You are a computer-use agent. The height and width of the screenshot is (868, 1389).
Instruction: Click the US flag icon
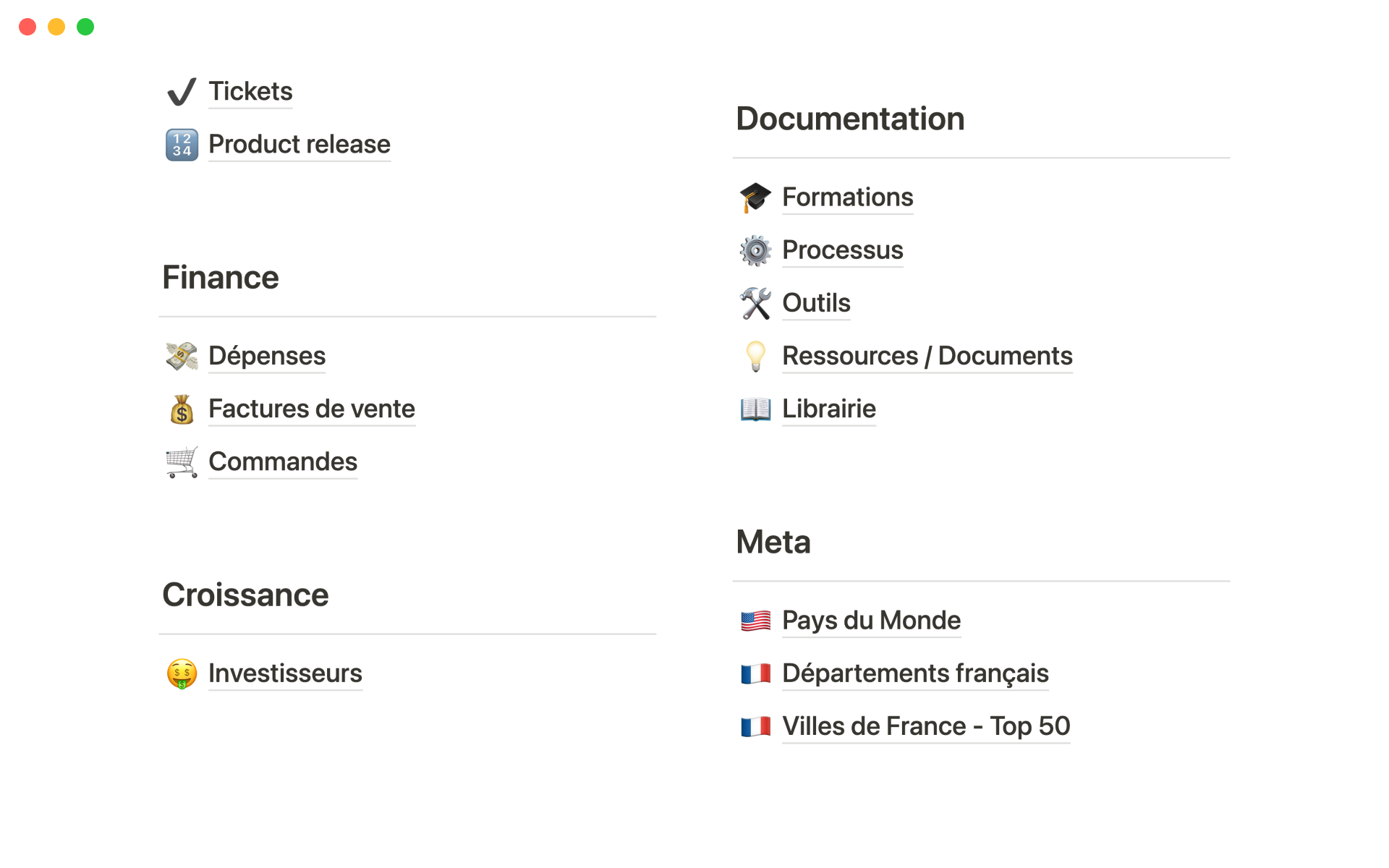[755, 621]
